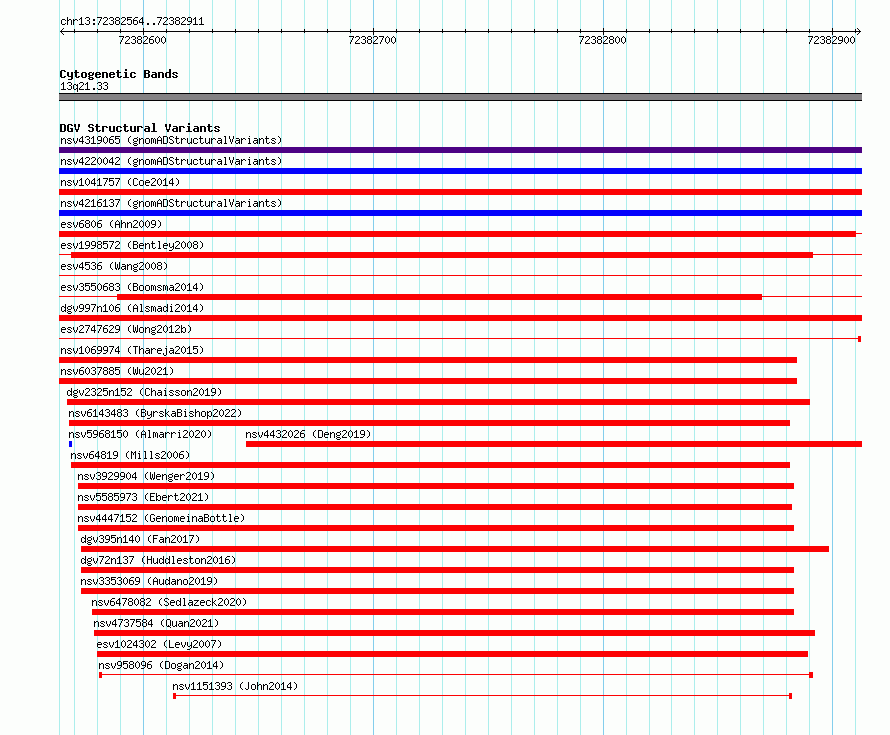Viewport: 890px width, 735px height.
Task: Open variant nsv1041757 (Coe2014)
Action: [x=120, y=182]
